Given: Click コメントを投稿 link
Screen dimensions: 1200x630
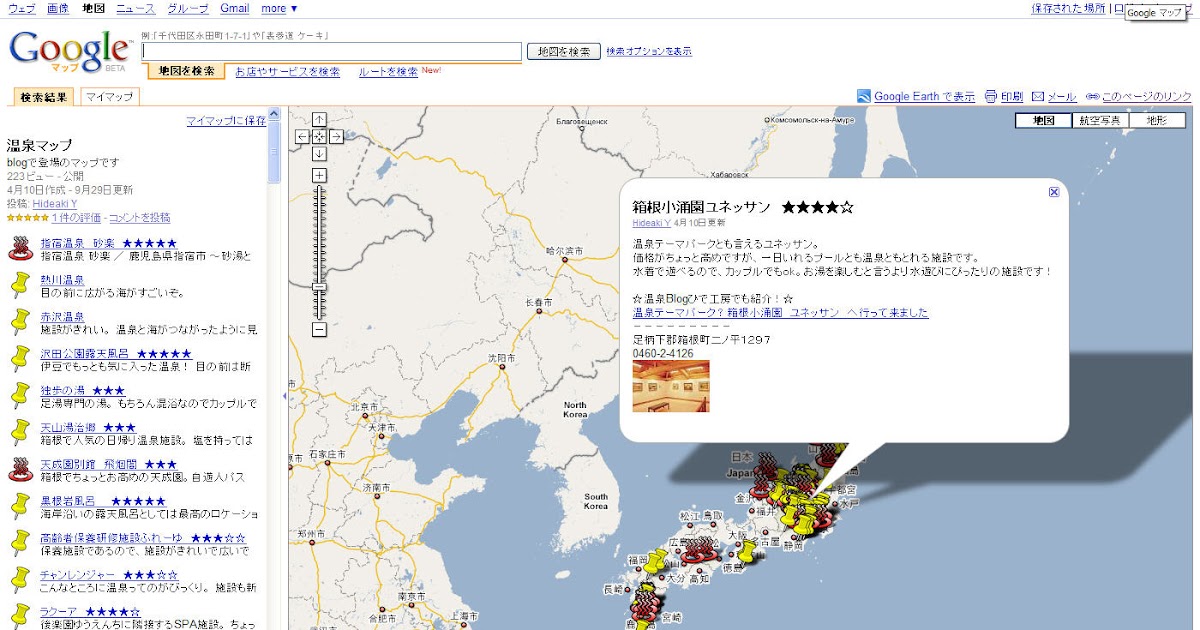Looking at the screenshot, I should point(140,217).
